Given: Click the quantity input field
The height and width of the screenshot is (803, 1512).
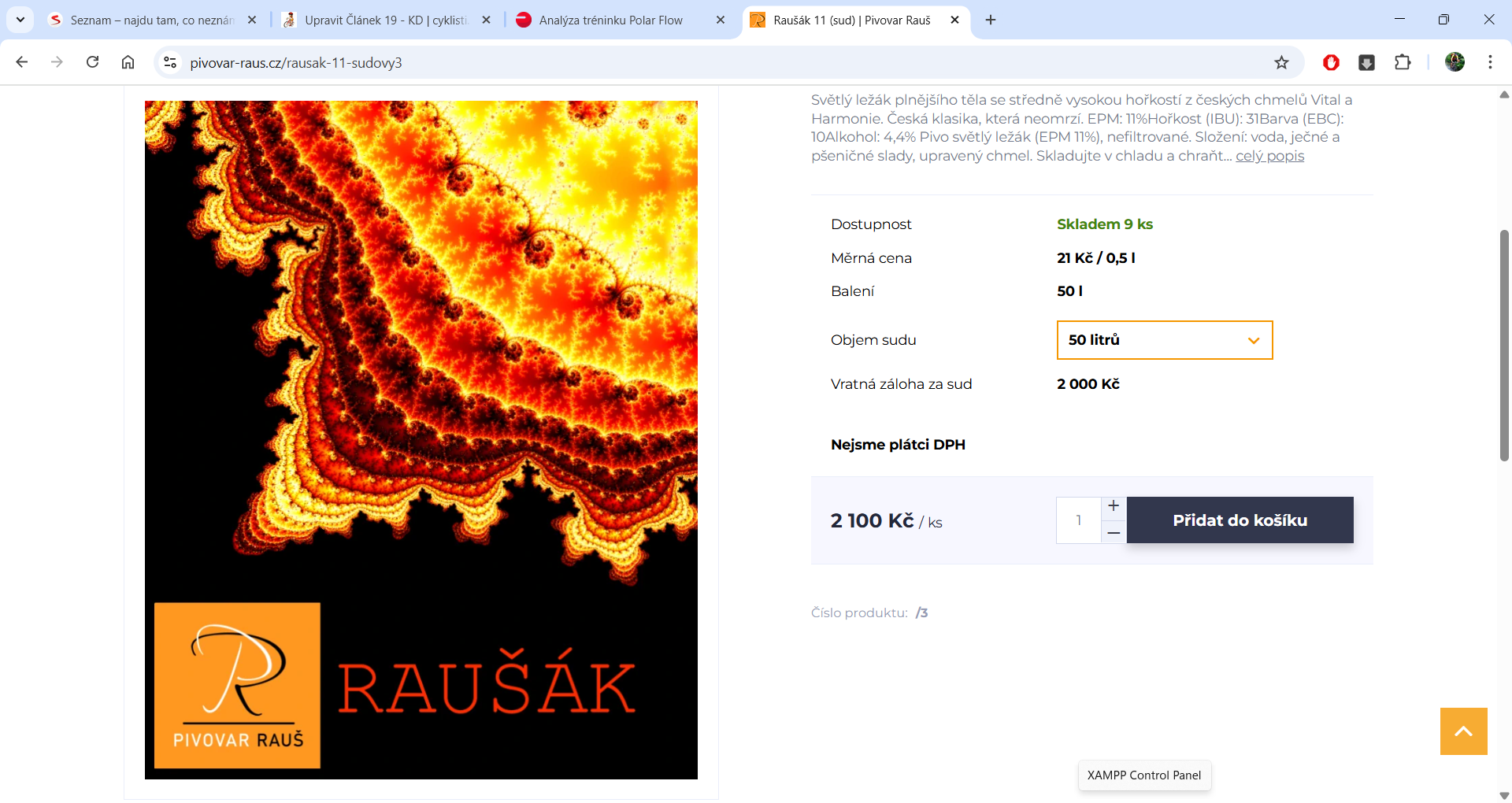Looking at the screenshot, I should point(1079,520).
